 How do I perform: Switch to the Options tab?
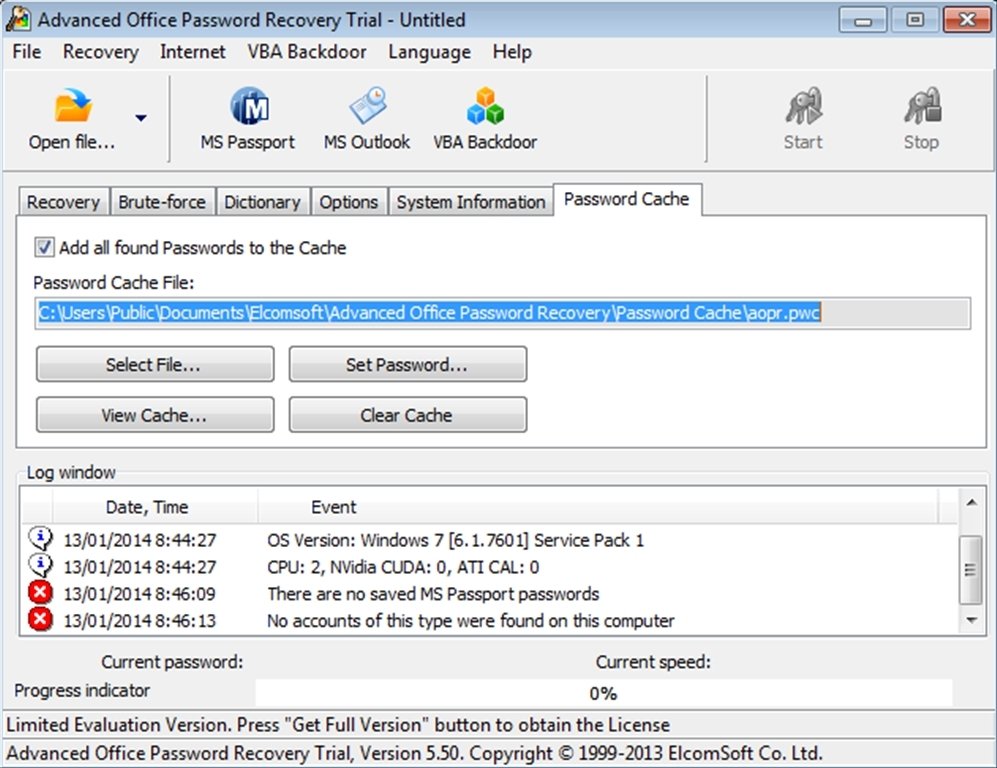[x=348, y=202]
